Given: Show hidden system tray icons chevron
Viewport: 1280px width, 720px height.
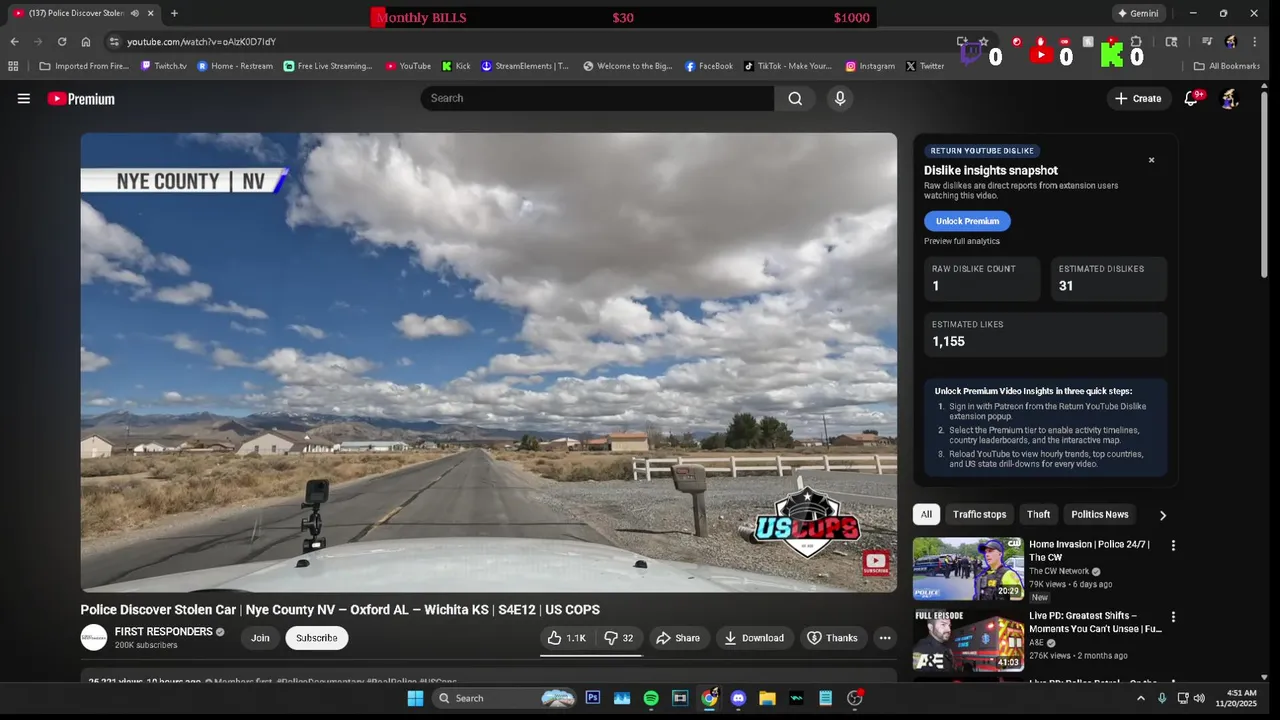Looking at the screenshot, I should pos(1141,698).
